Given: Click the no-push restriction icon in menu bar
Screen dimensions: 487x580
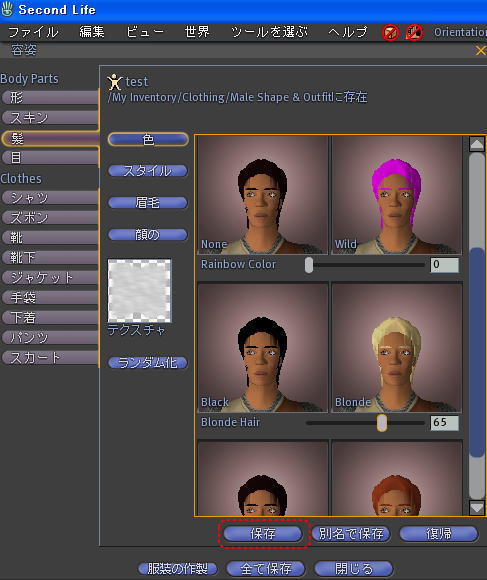Looking at the screenshot, I should (414, 33).
